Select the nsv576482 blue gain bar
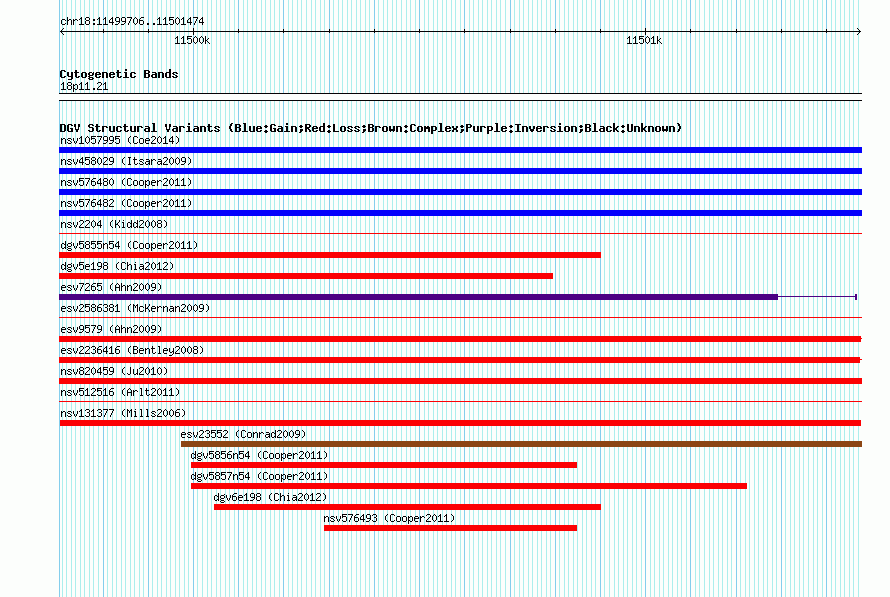Viewport: 890px width, 597px height. (x=460, y=213)
